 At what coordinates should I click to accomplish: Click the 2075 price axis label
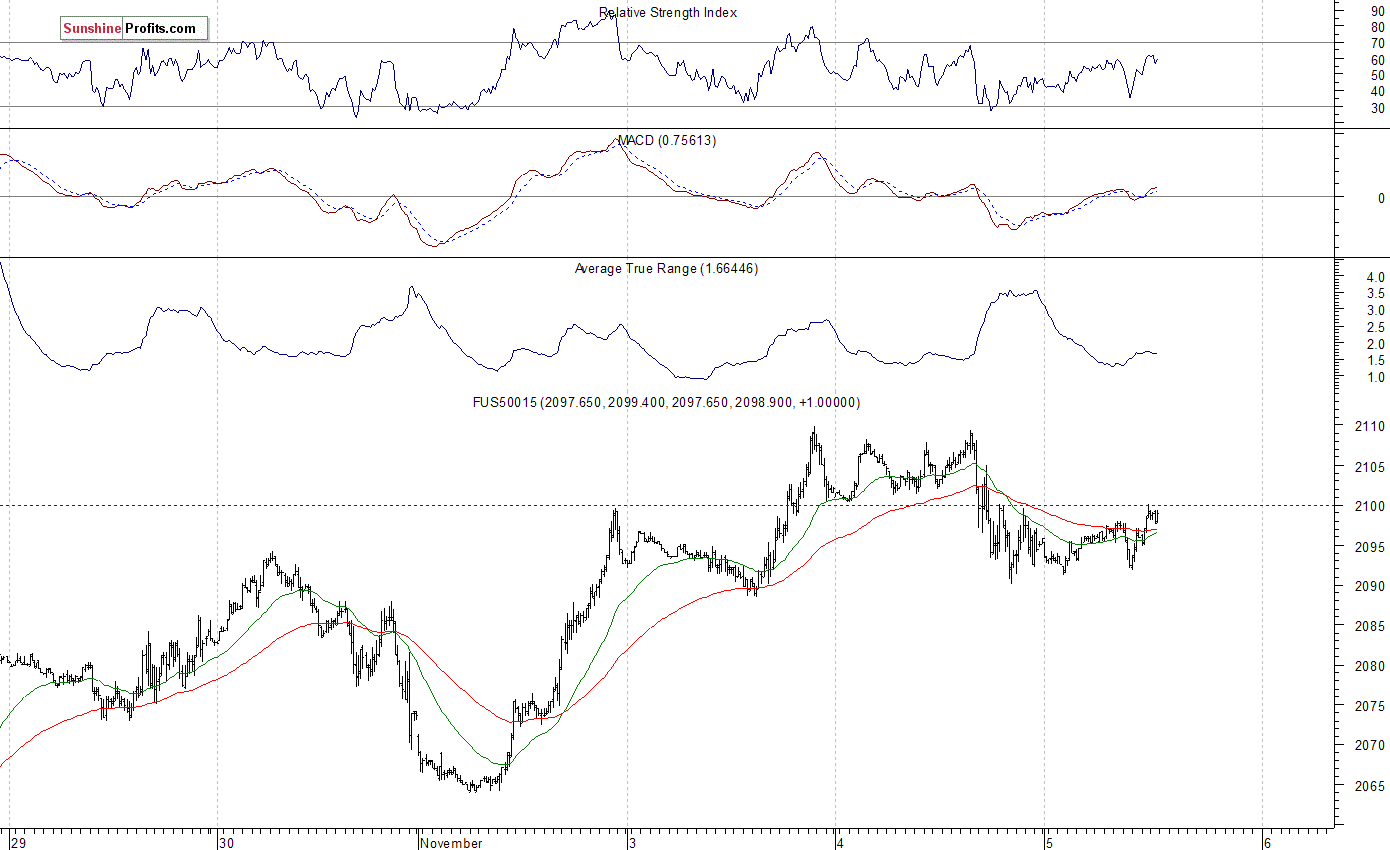[1369, 705]
